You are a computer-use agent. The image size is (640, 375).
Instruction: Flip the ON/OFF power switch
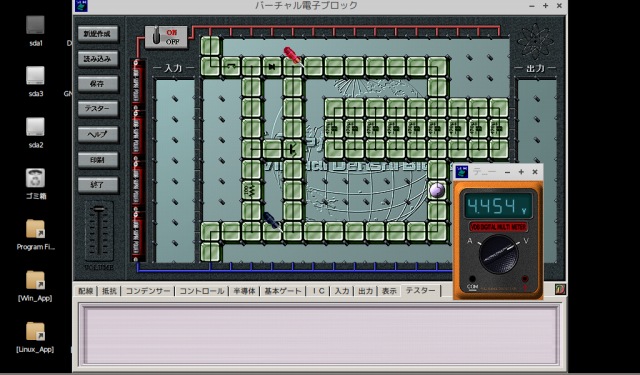pos(166,37)
